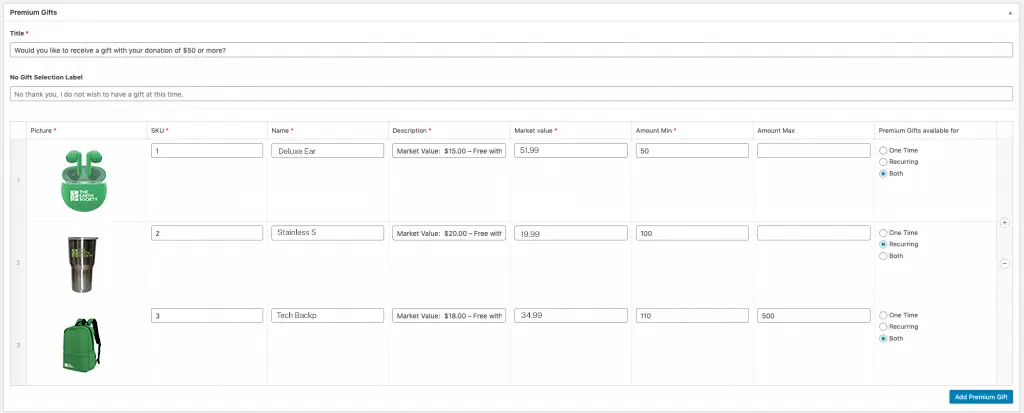Click the plus icon to add row
This screenshot has height=413, width=1024.
pos(1004,223)
